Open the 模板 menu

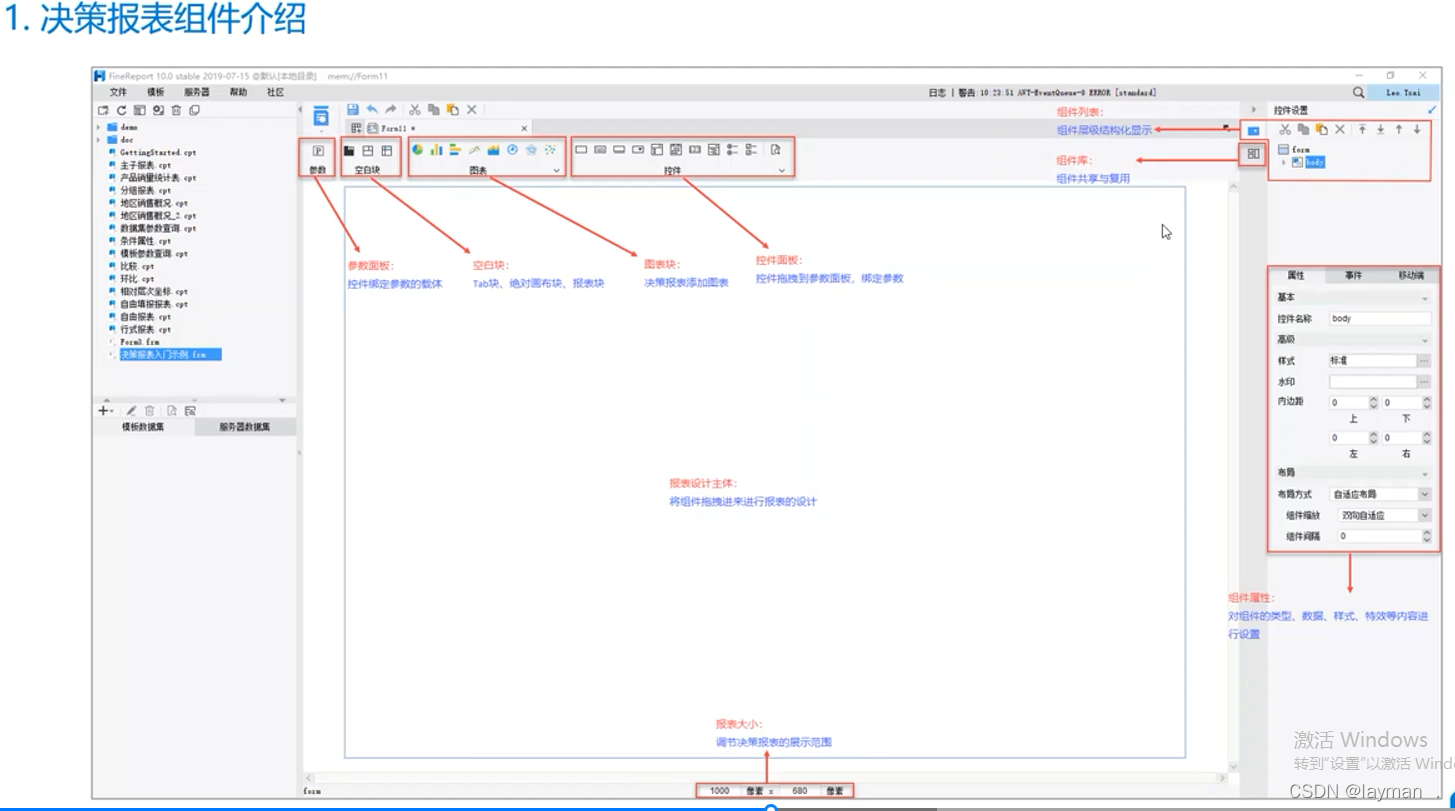[x=155, y=92]
